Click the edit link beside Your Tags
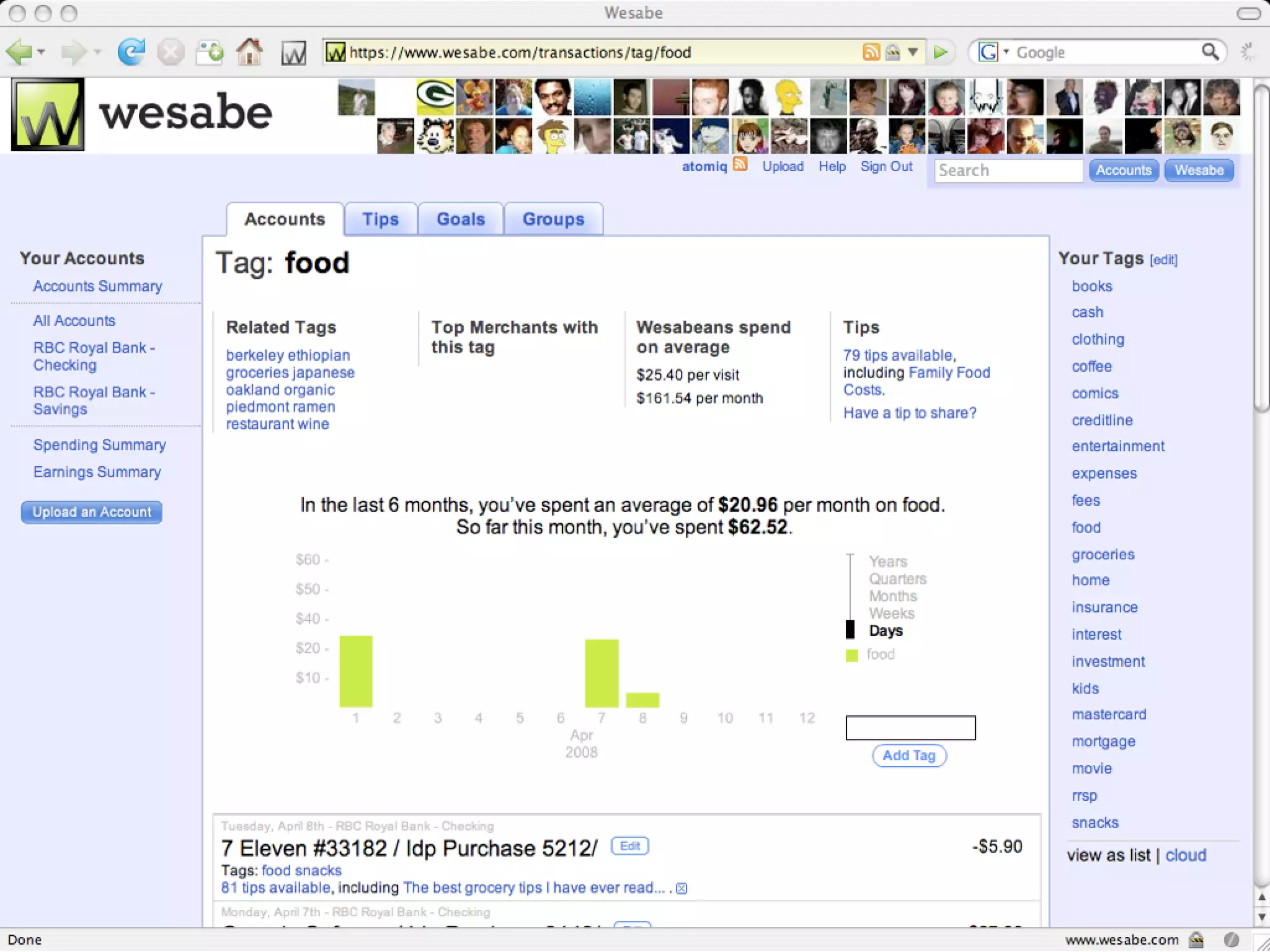Viewport: 1270px width, 952px height. point(1163,260)
